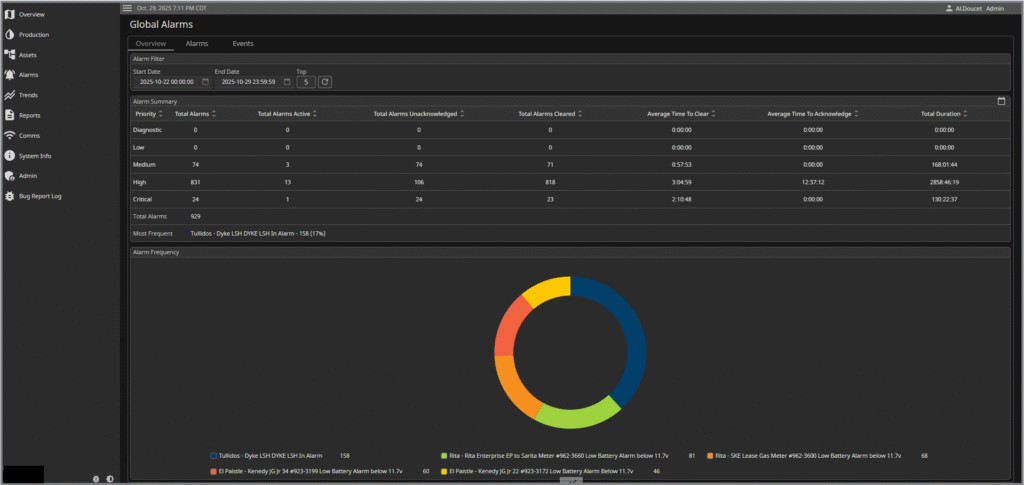Open the Comms wifi icon

click(x=9, y=136)
